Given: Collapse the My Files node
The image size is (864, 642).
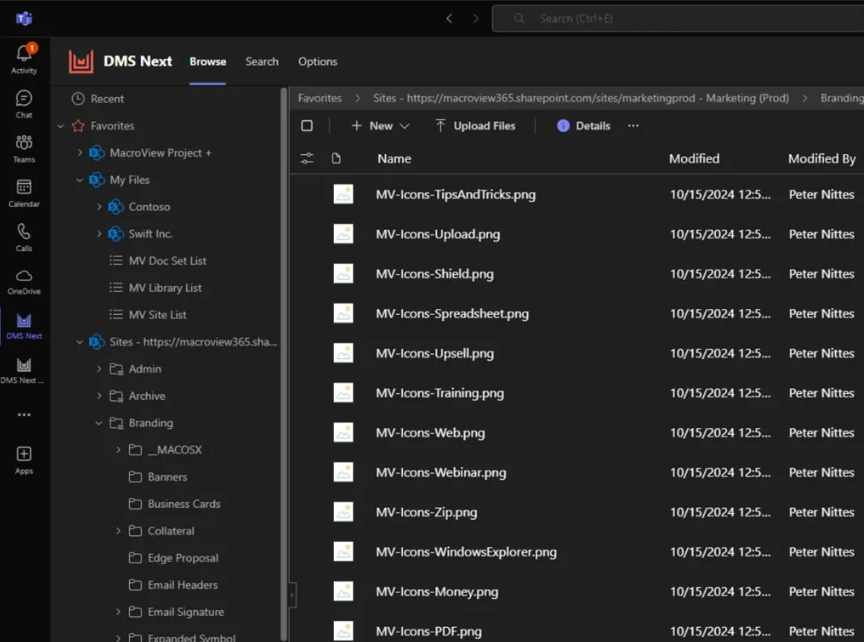Looking at the screenshot, I should tap(80, 180).
